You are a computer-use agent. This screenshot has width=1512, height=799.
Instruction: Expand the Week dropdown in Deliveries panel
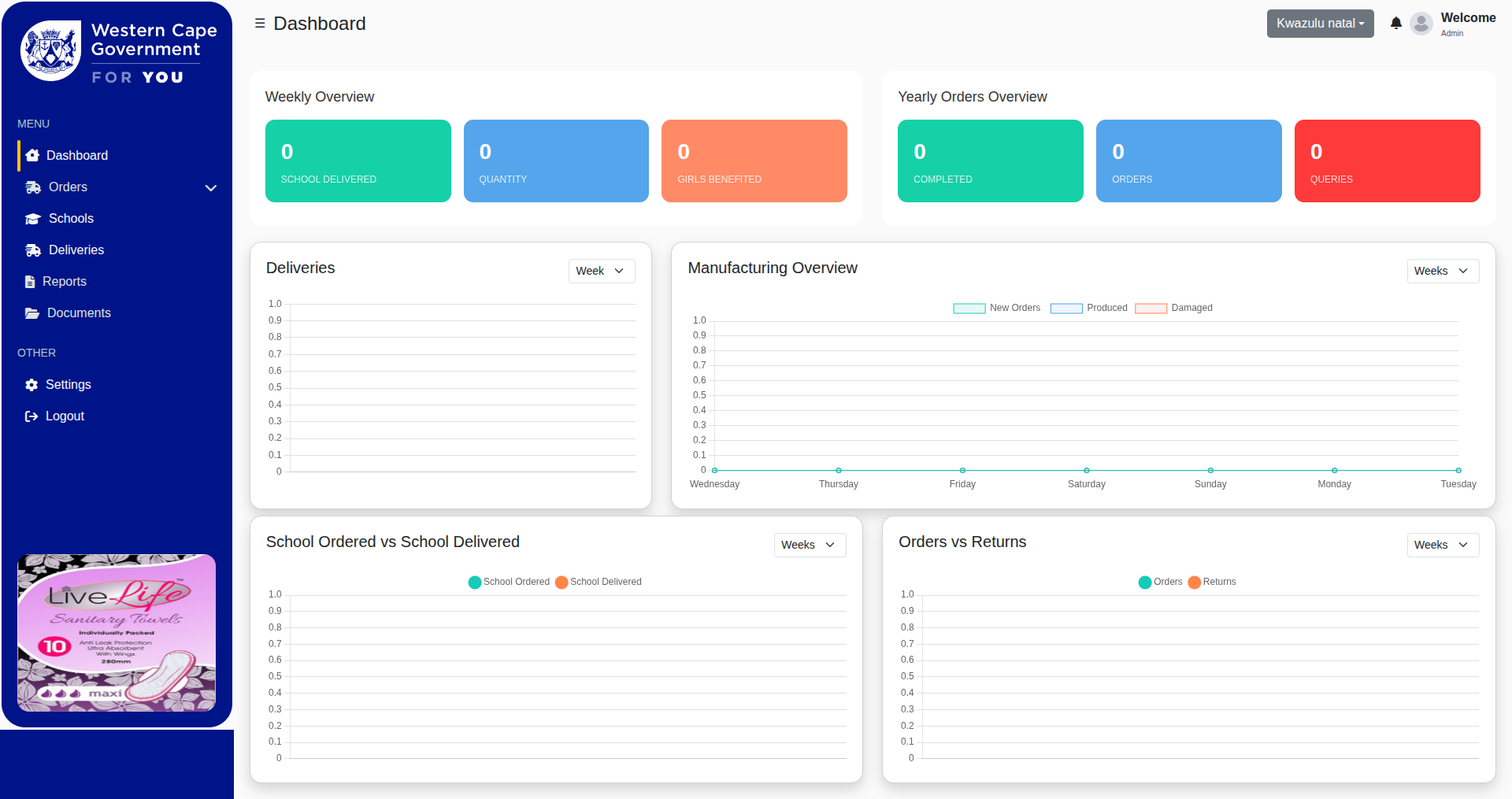coord(601,271)
